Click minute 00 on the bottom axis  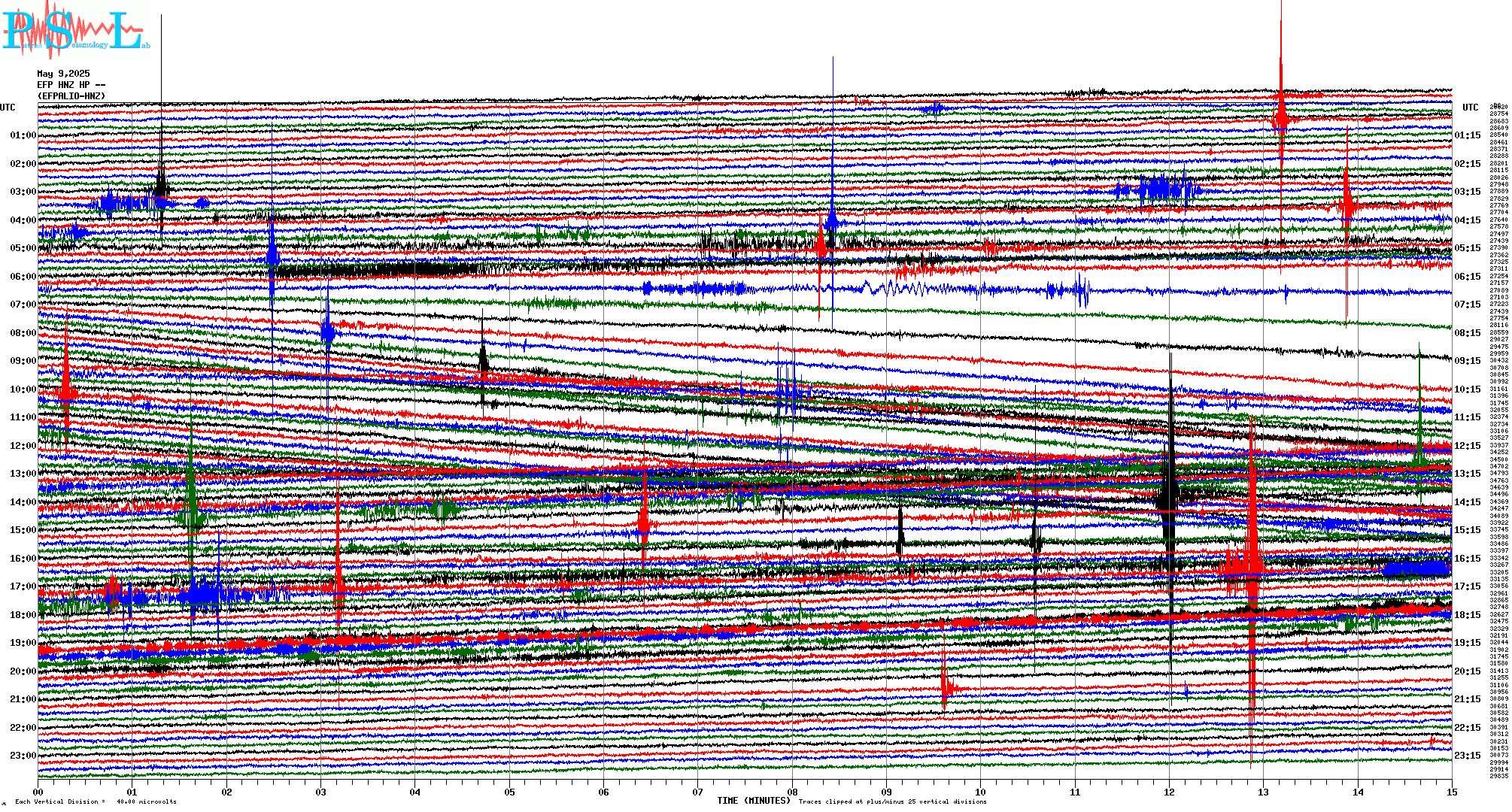38,792
